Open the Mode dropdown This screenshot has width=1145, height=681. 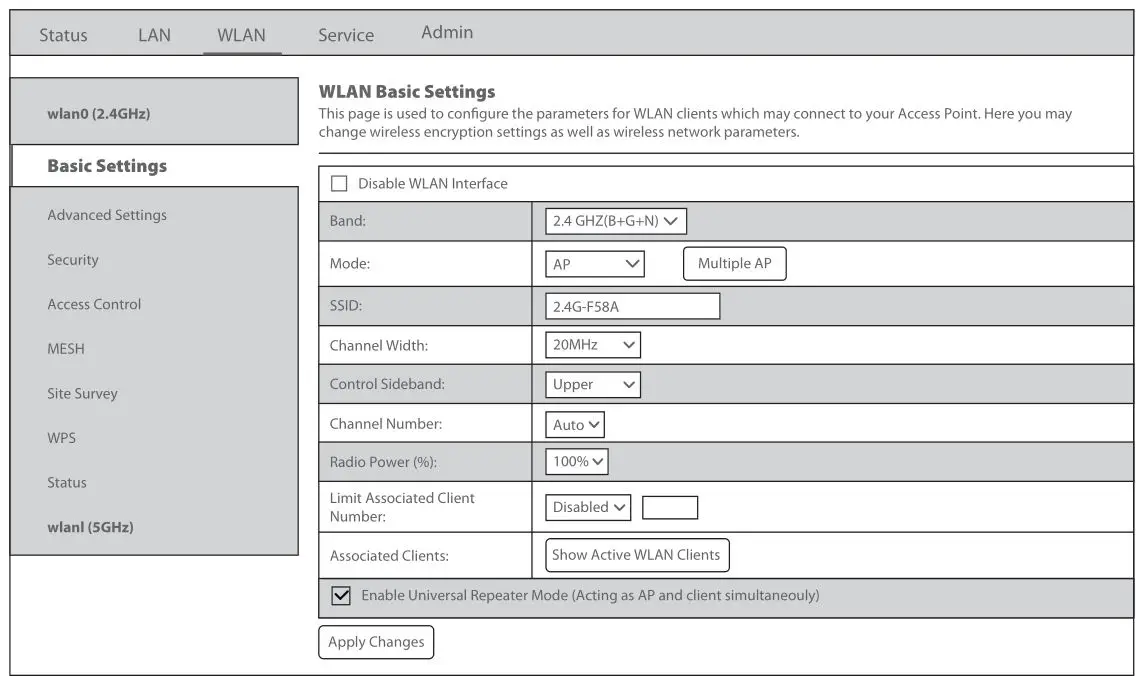click(594, 263)
